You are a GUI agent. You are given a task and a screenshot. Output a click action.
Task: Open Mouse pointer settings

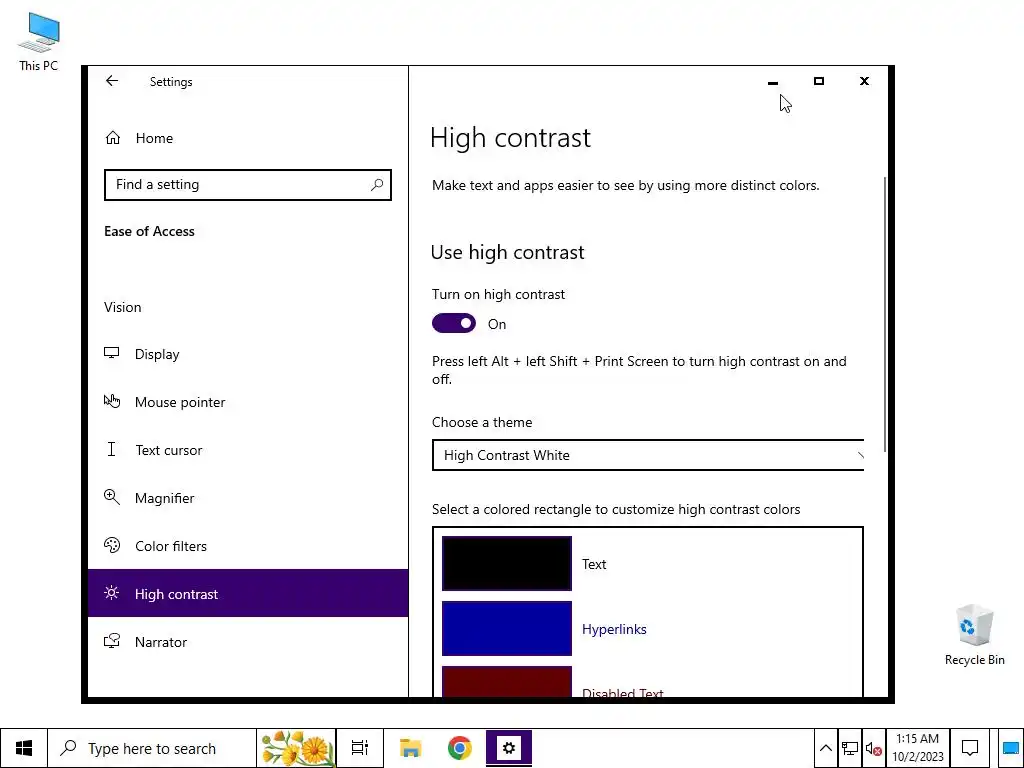click(x=248, y=402)
